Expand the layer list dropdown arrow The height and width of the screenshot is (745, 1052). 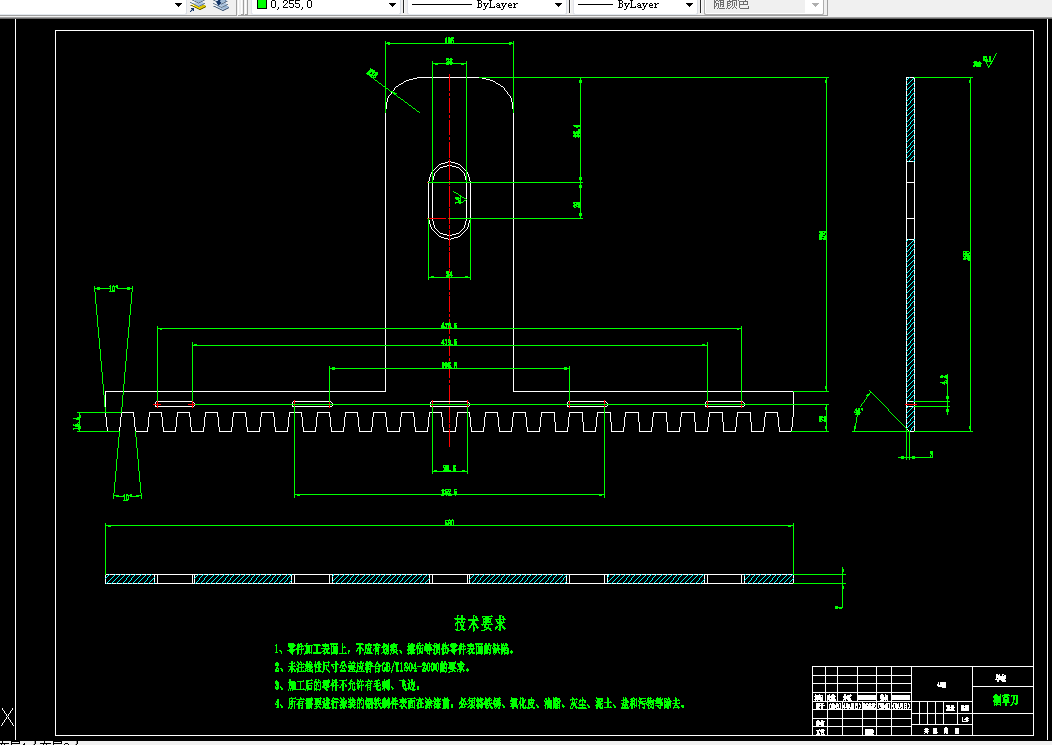point(178,5)
